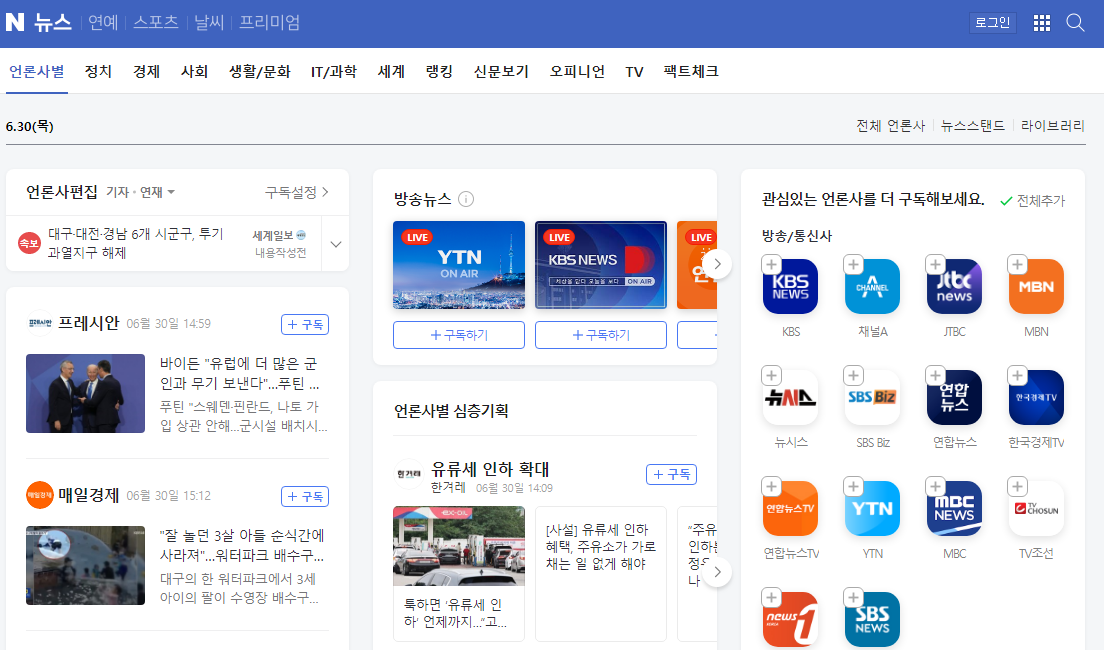
Task: Click the MBC News publisher logo
Action: point(954,508)
